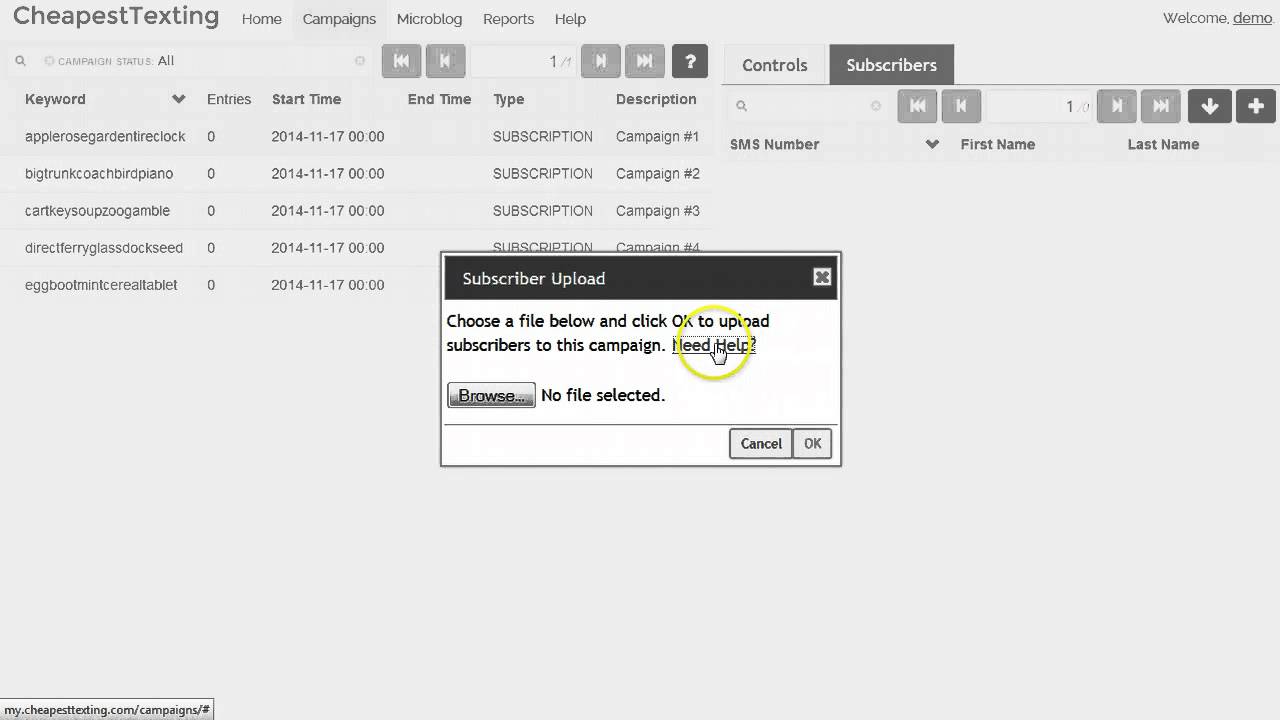Switch to the Controls tab
This screenshot has width=1280, height=720.
click(x=774, y=65)
